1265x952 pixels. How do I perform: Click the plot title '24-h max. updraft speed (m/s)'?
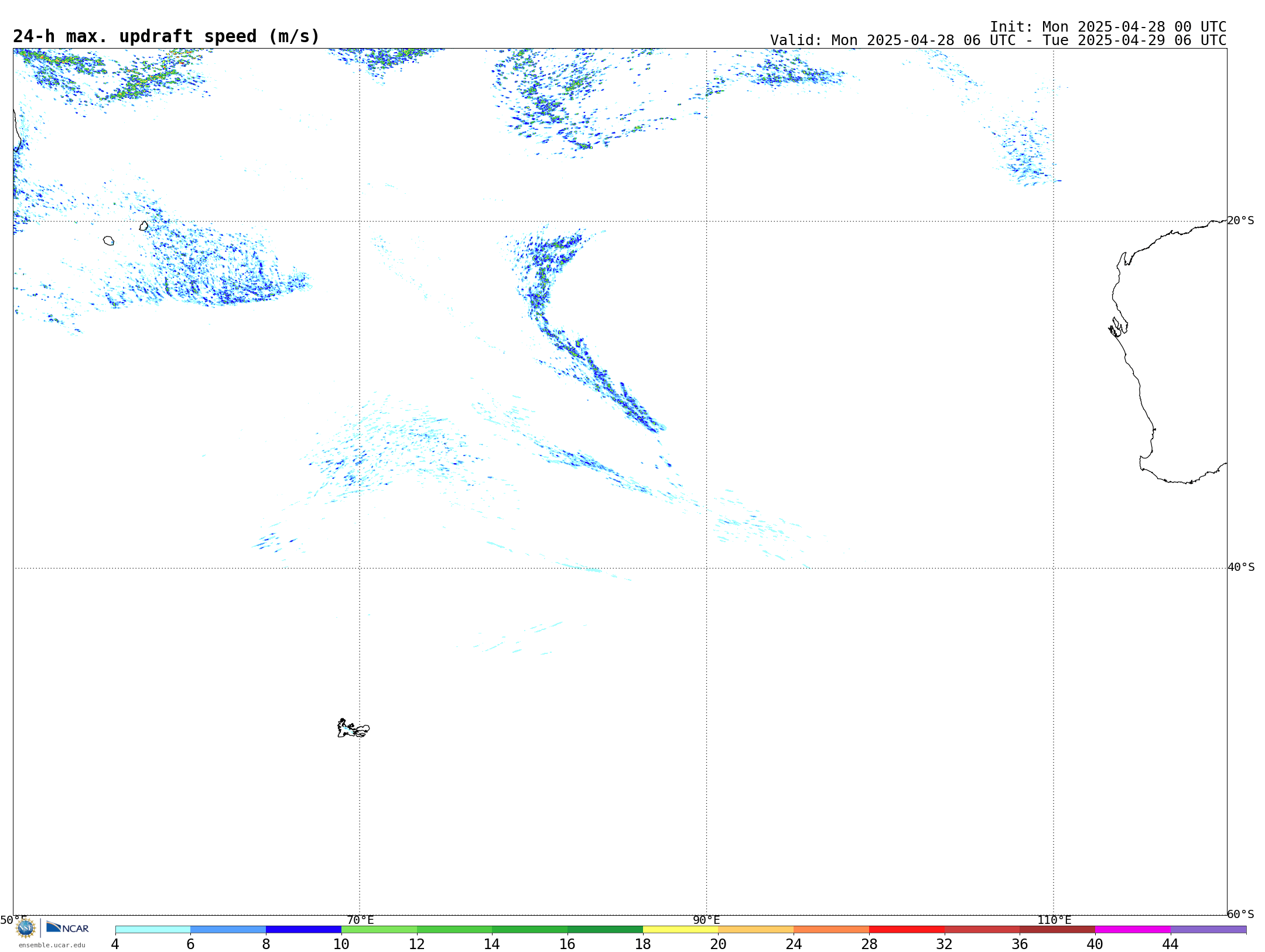(x=166, y=37)
